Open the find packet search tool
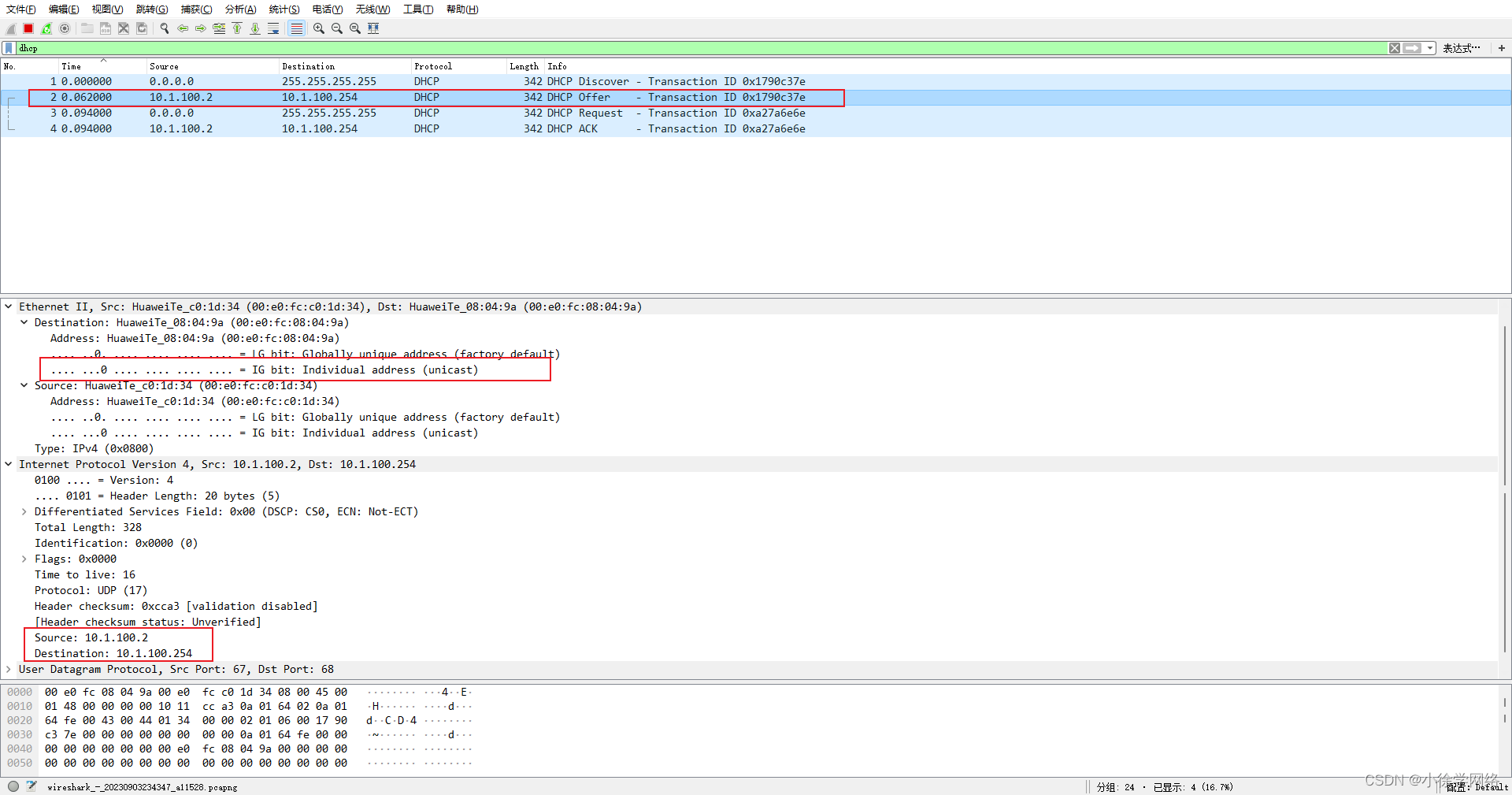This screenshot has width=1512, height=795. pyautogui.click(x=164, y=28)
